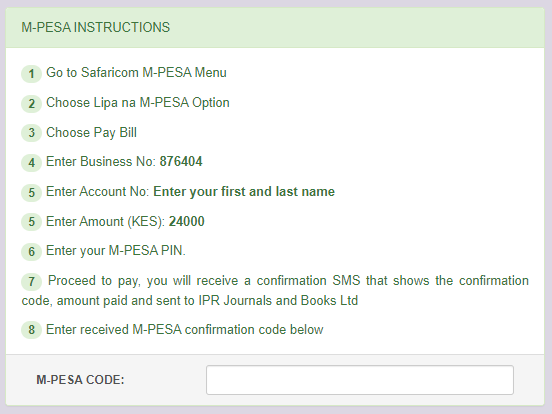552x414 pixels.
Task: Click the bold 'Enter your first and last name' text
Action: (x=244, y=192)
